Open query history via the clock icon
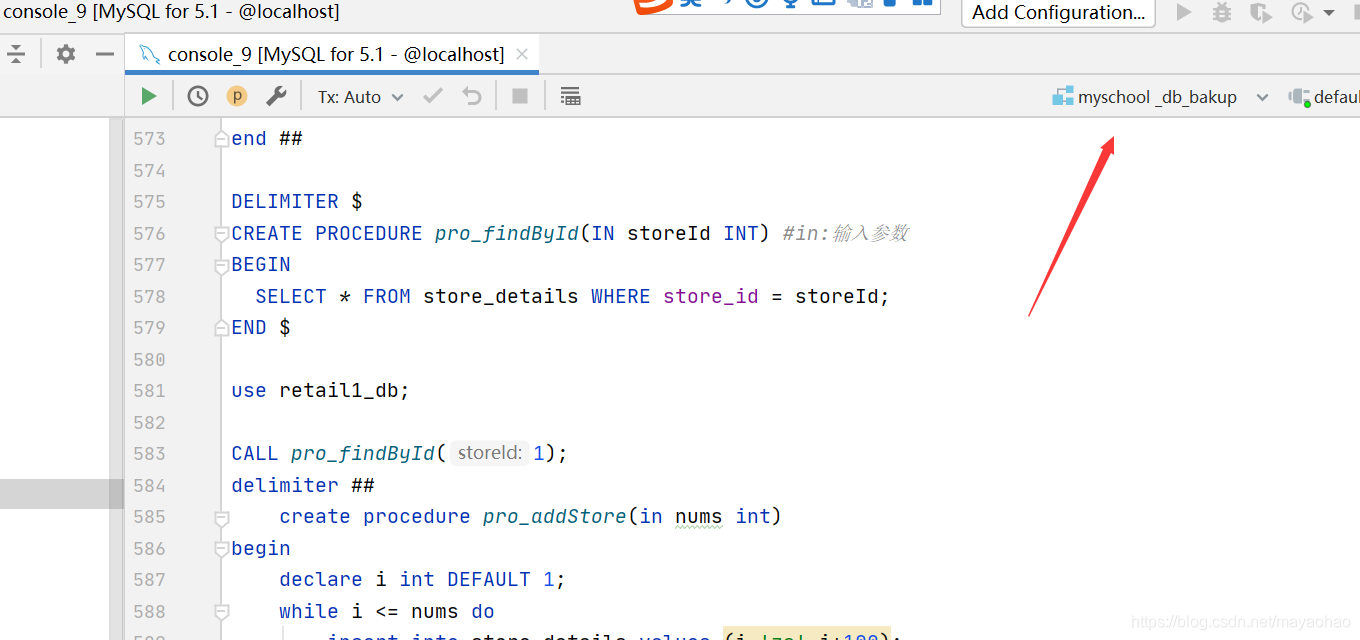 197,95
